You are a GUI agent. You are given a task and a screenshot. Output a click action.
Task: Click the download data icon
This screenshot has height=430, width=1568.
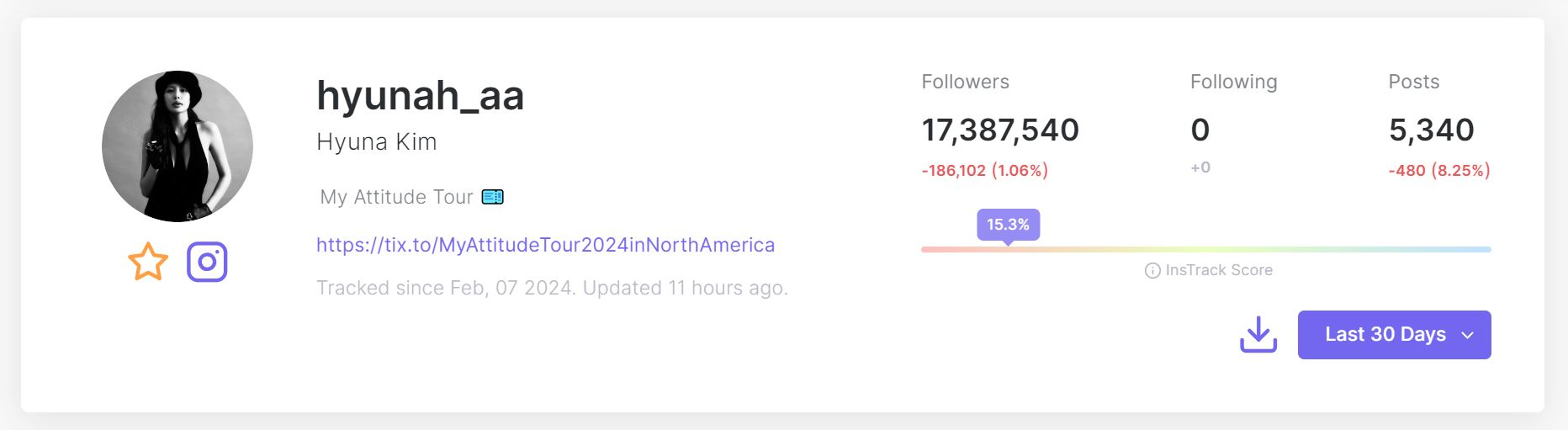click(1258, 335)
